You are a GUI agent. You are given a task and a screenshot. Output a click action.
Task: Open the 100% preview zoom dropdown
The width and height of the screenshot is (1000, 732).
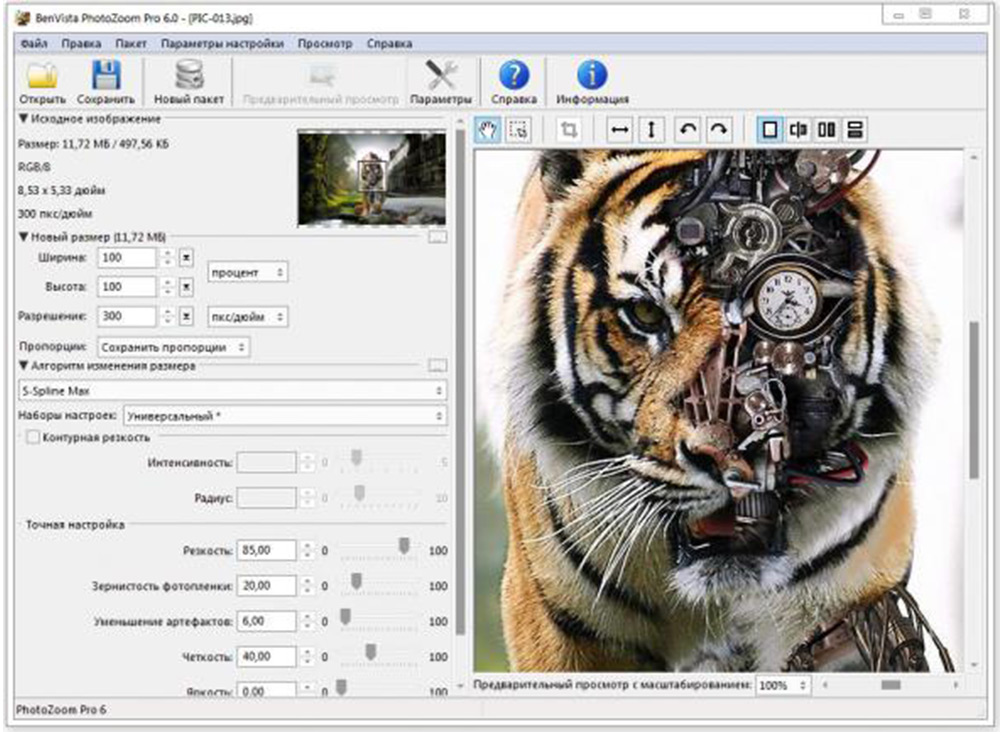tap(783, 685)
